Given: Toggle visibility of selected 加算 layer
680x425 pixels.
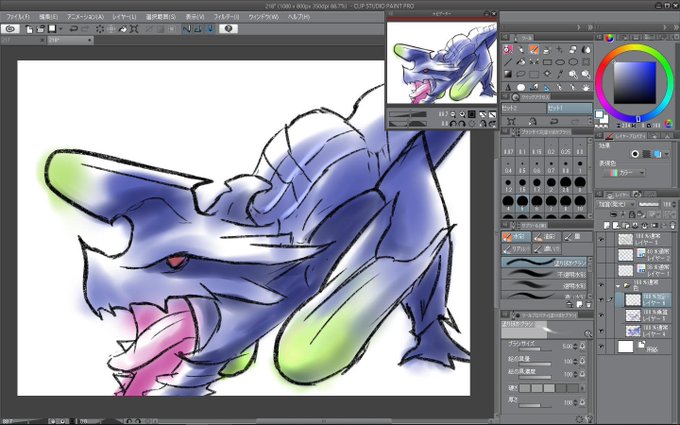Looking at the screenshot, I should coord(601,300).
